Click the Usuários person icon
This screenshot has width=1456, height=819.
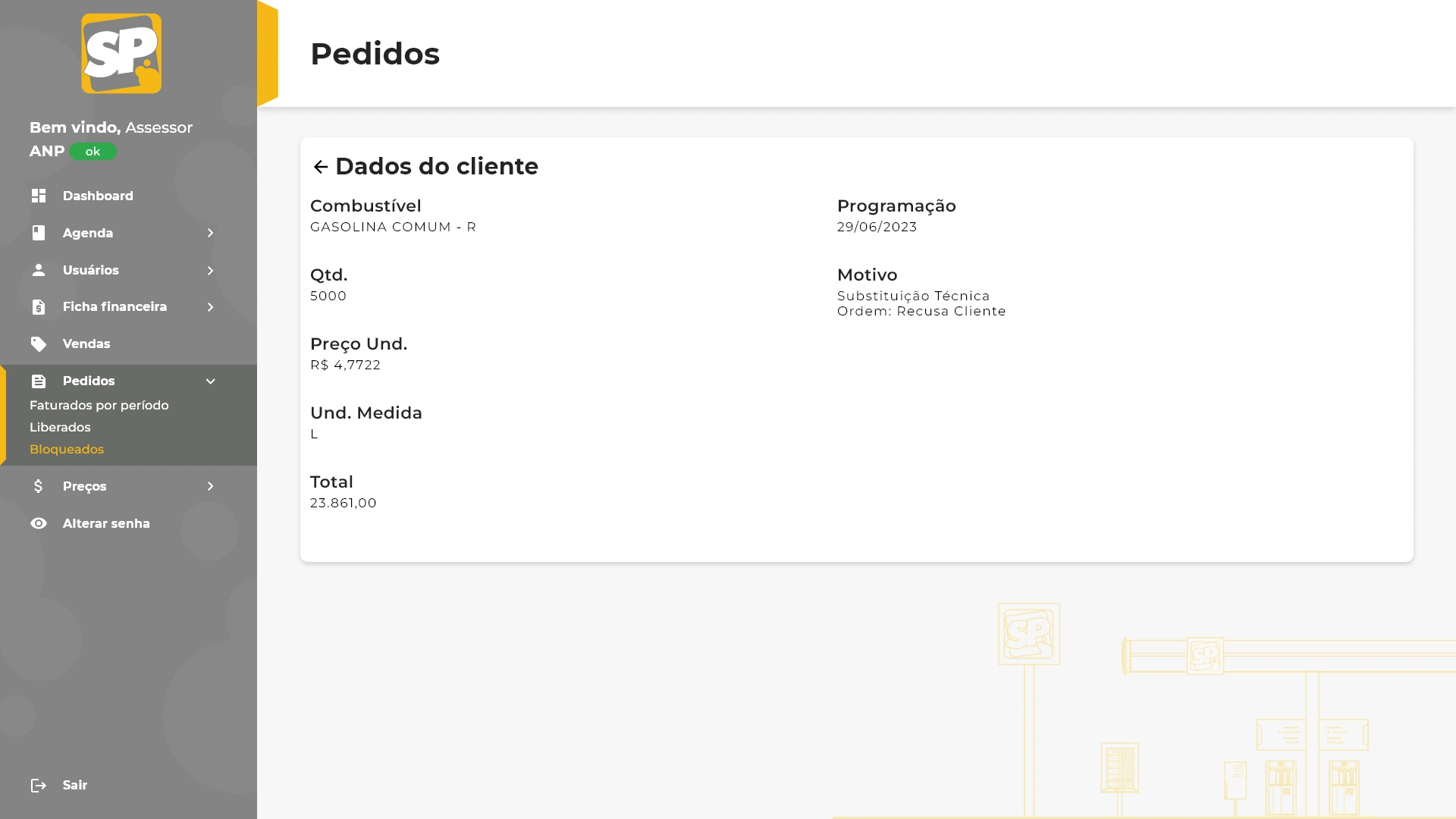point(39,270)
